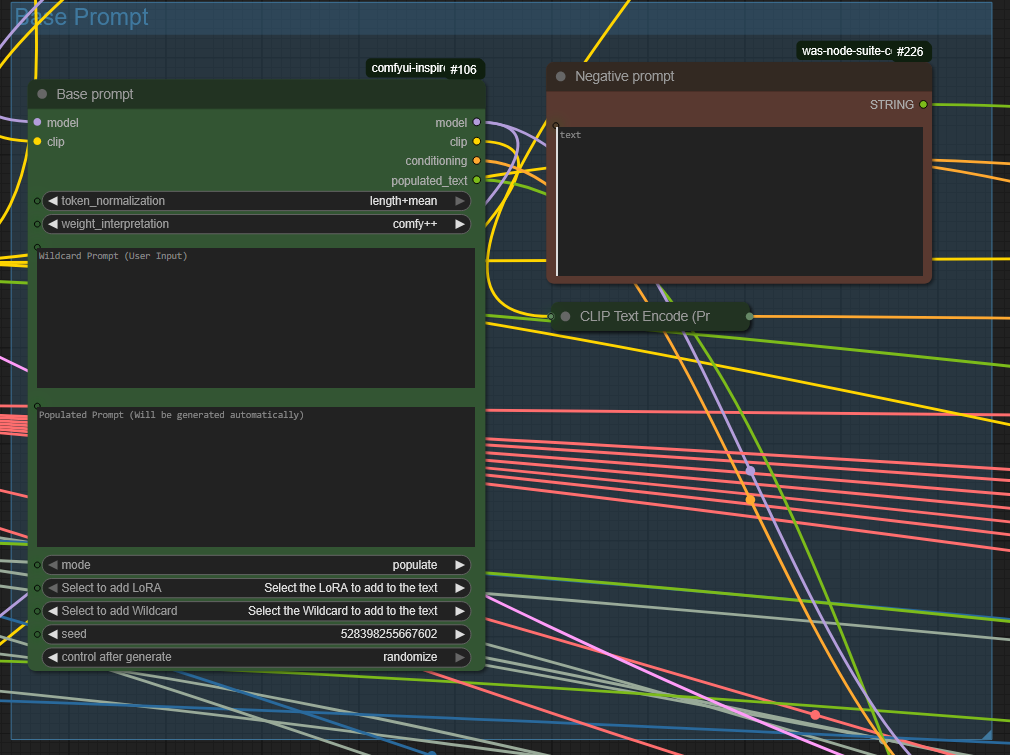Screen dimensions: 1010x755
Task: Click into the Wildcard Prompt text area
Action: pos(256,320)
